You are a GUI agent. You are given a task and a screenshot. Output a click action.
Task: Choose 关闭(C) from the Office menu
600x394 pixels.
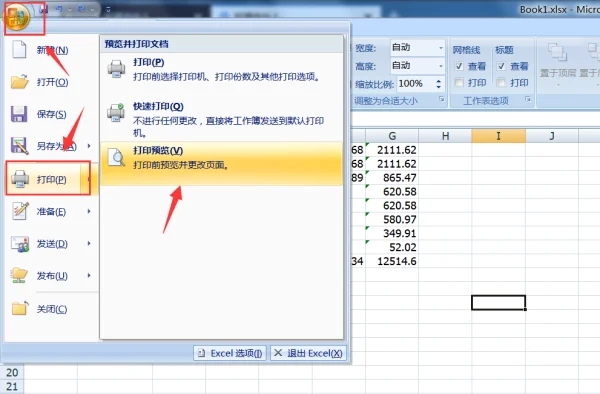pyautogui.click(x=52, y=309)
